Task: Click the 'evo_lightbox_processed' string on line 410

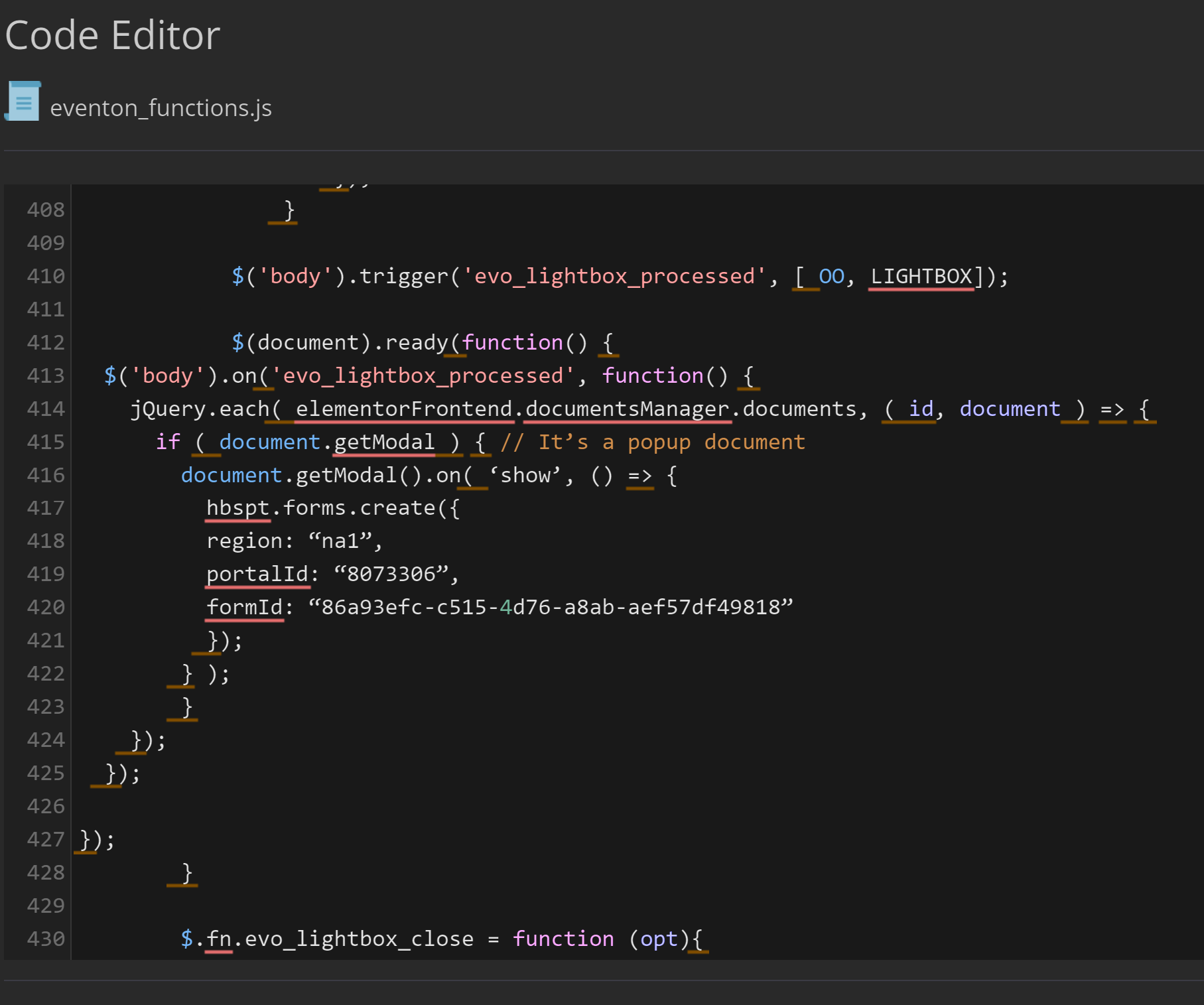Action: [614, 276]
